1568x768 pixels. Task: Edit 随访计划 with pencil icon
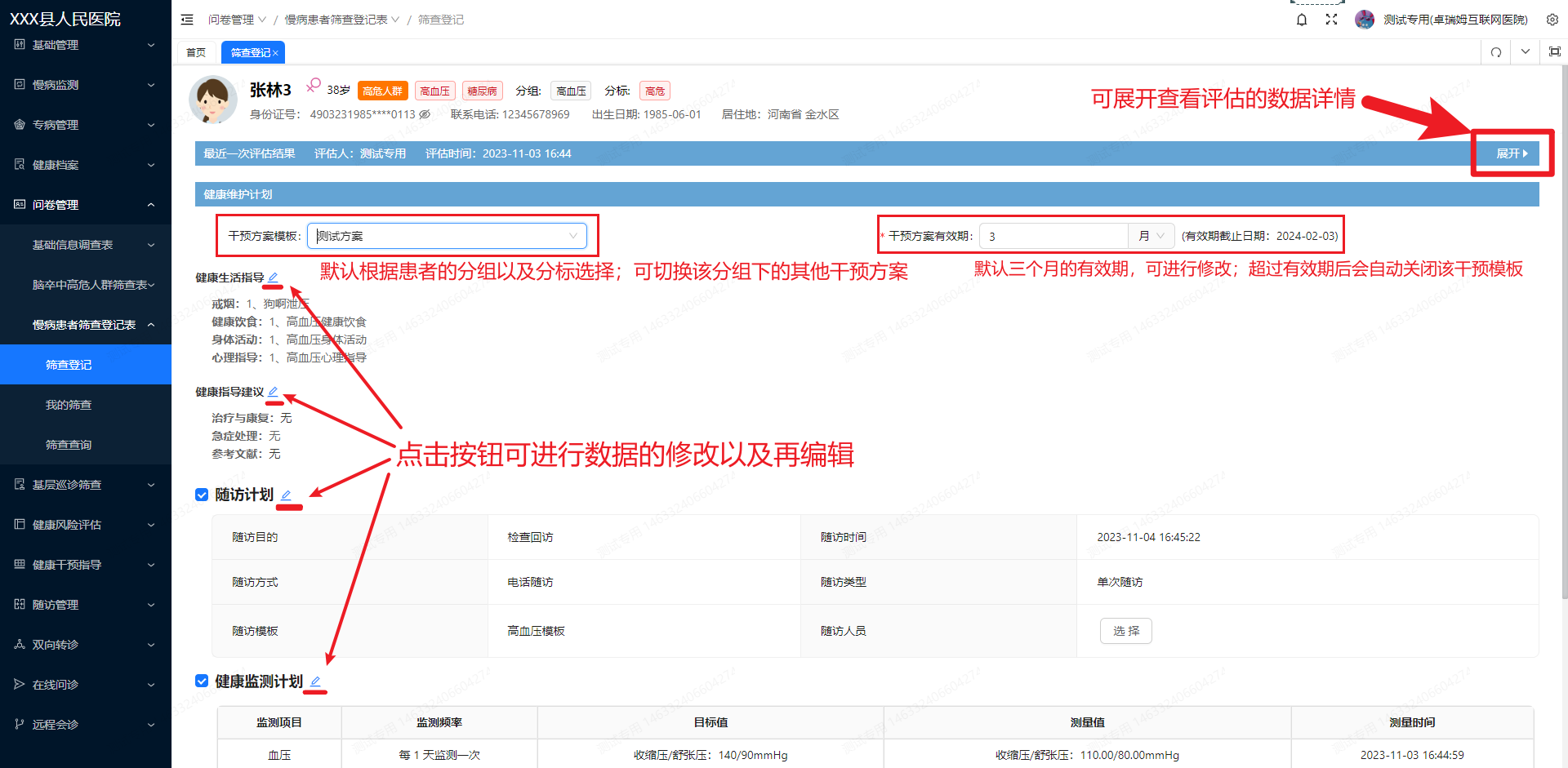287,495
